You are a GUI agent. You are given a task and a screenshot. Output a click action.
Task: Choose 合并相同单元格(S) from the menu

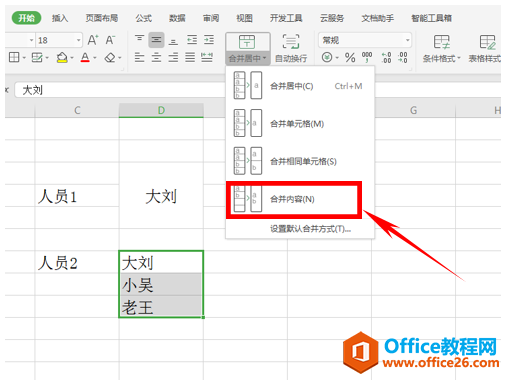point(300,161)
